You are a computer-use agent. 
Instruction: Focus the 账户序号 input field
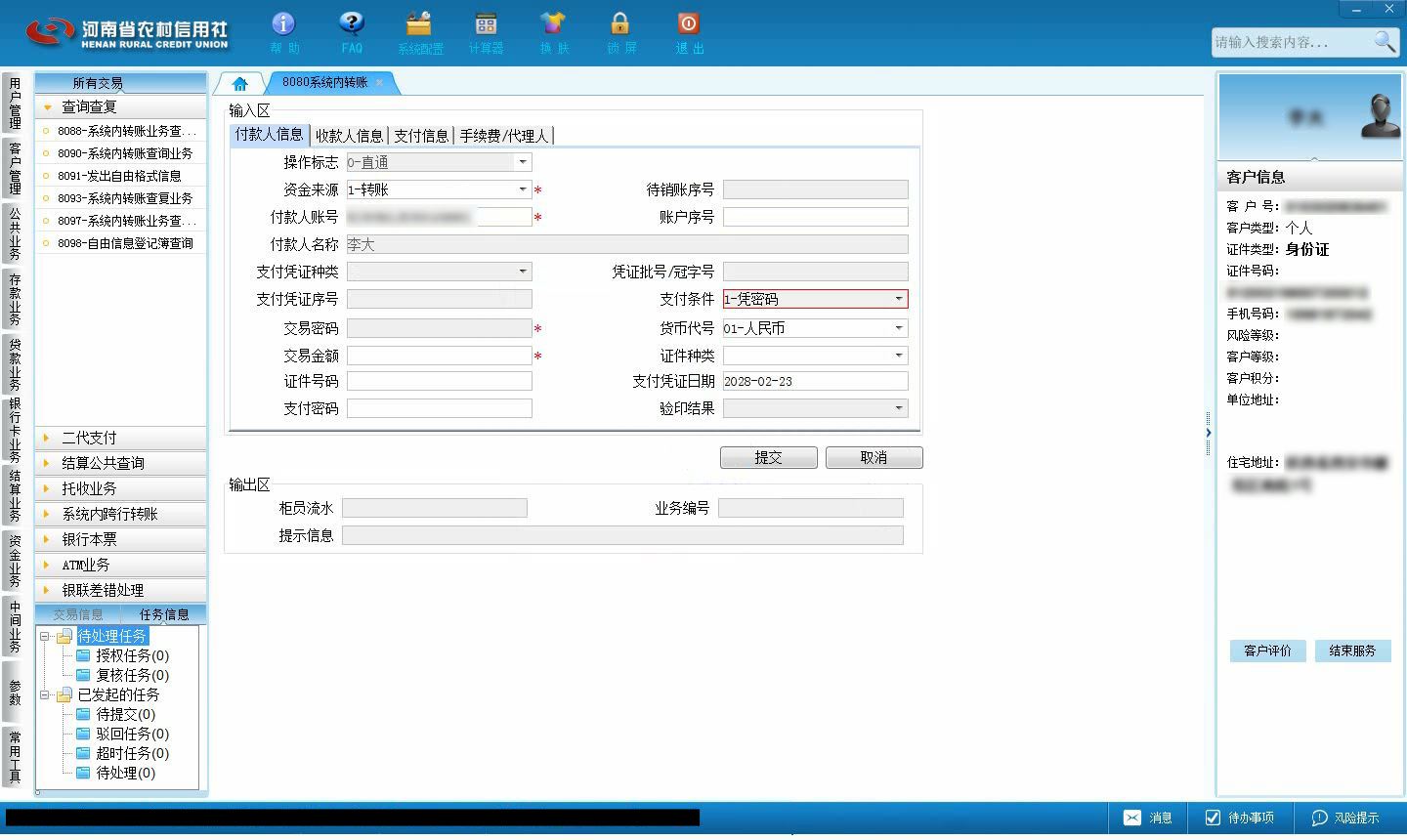[816, 217]
